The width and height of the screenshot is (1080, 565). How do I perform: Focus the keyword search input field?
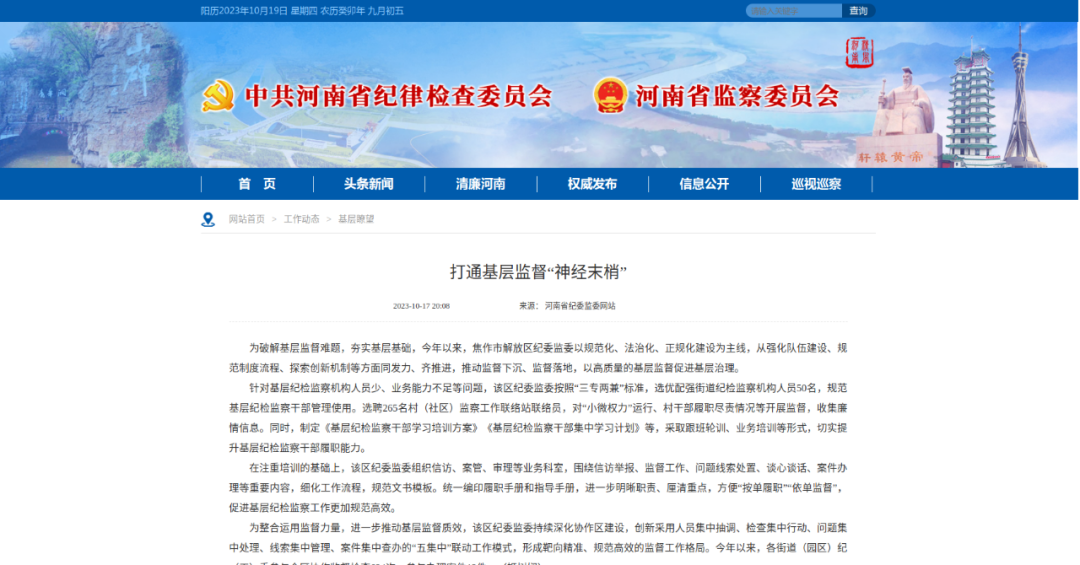coord(794,11)
